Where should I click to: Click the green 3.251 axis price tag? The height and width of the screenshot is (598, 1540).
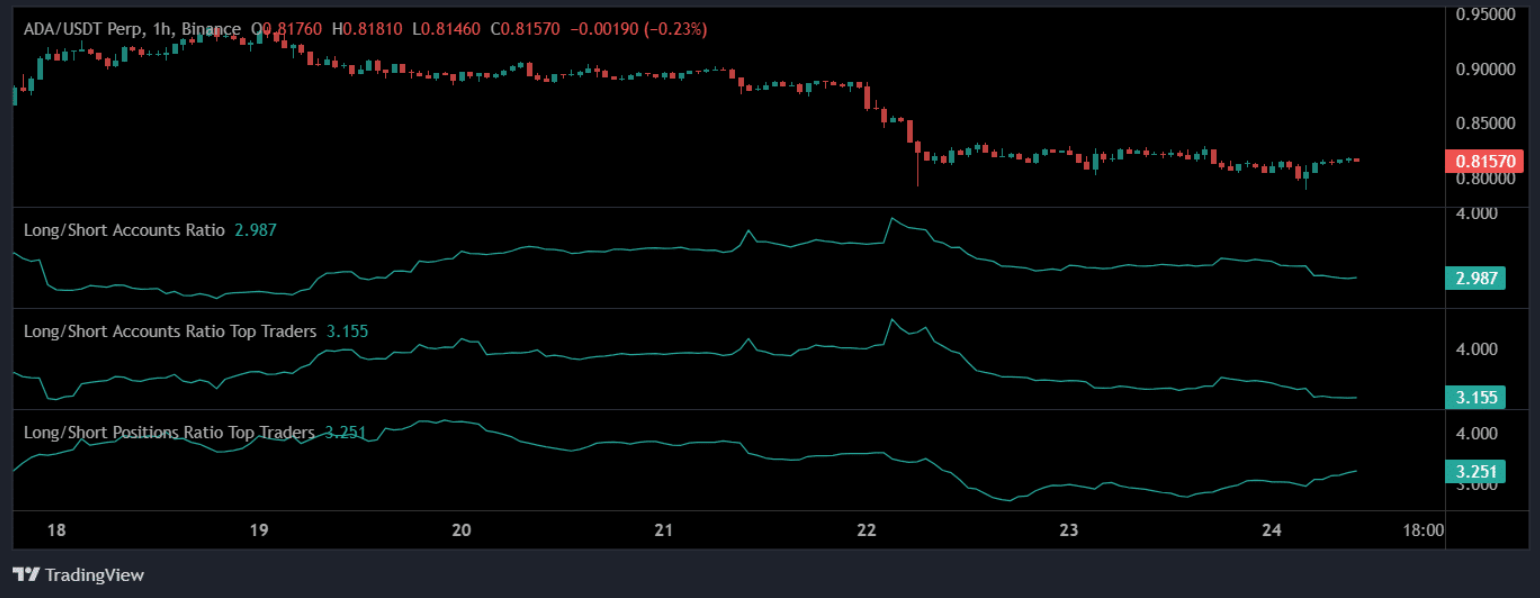[x=1476, y=471]
